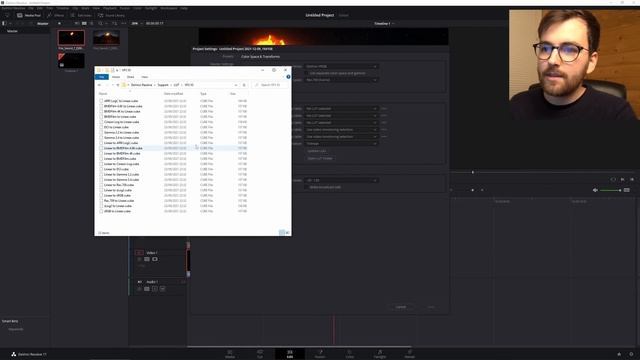Tick checkbox for DCI to Linear.cube
Image resolution: width=640 pixels, height=360 pixels.
101,127
